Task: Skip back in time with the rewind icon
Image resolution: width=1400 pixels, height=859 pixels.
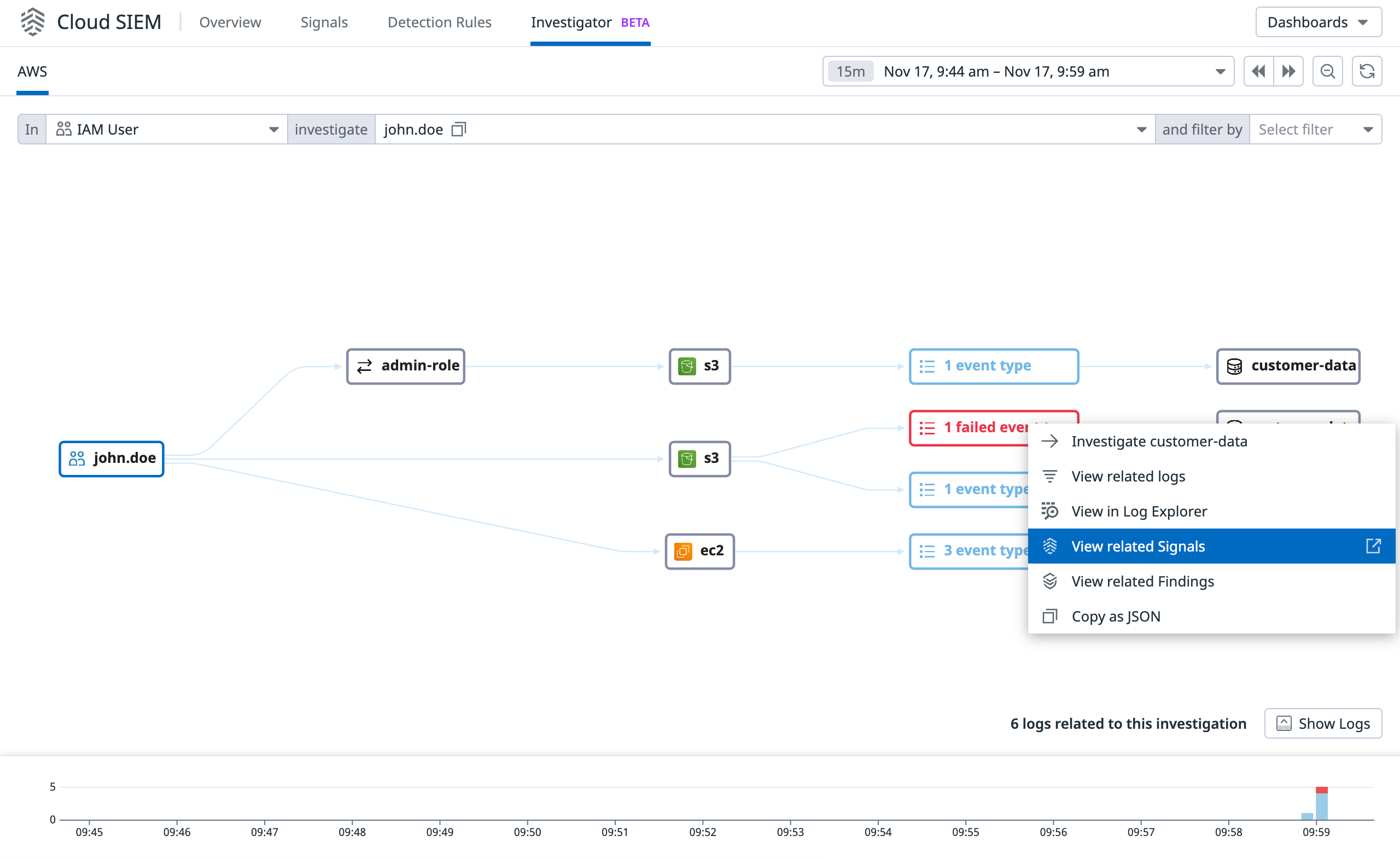Action: tap(1259, 71)
